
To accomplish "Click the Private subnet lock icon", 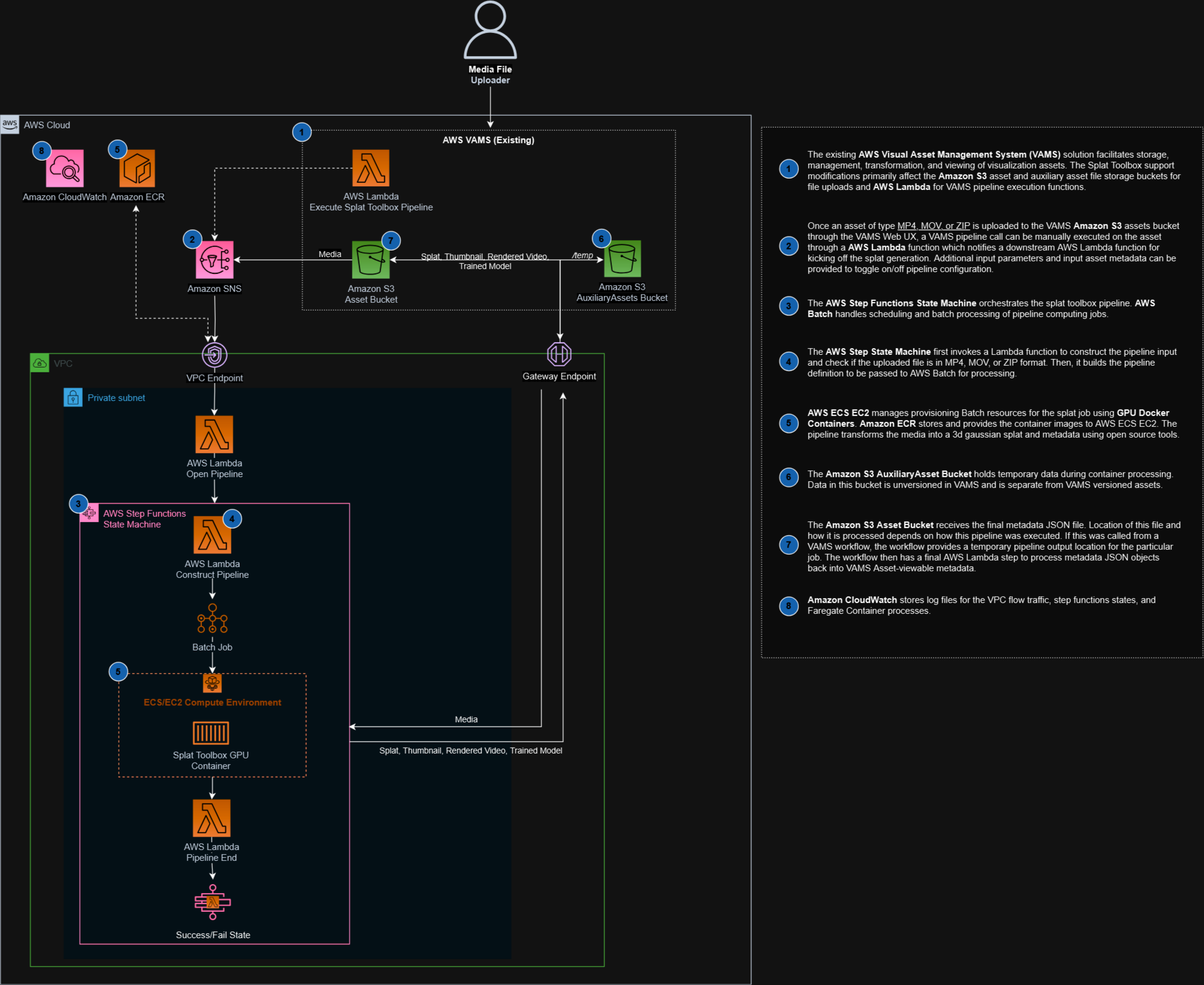I will 73,397.
